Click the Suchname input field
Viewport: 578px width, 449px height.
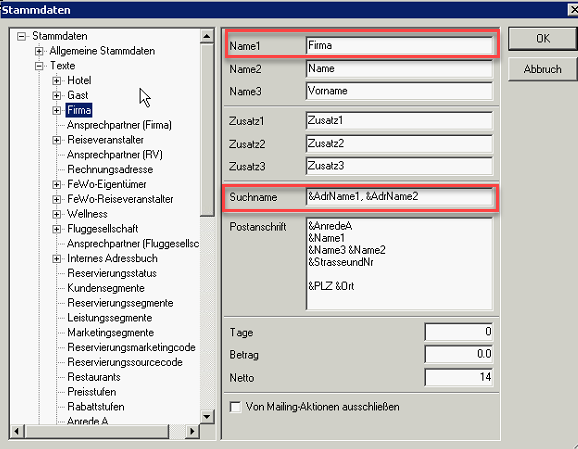click(399, 197)
